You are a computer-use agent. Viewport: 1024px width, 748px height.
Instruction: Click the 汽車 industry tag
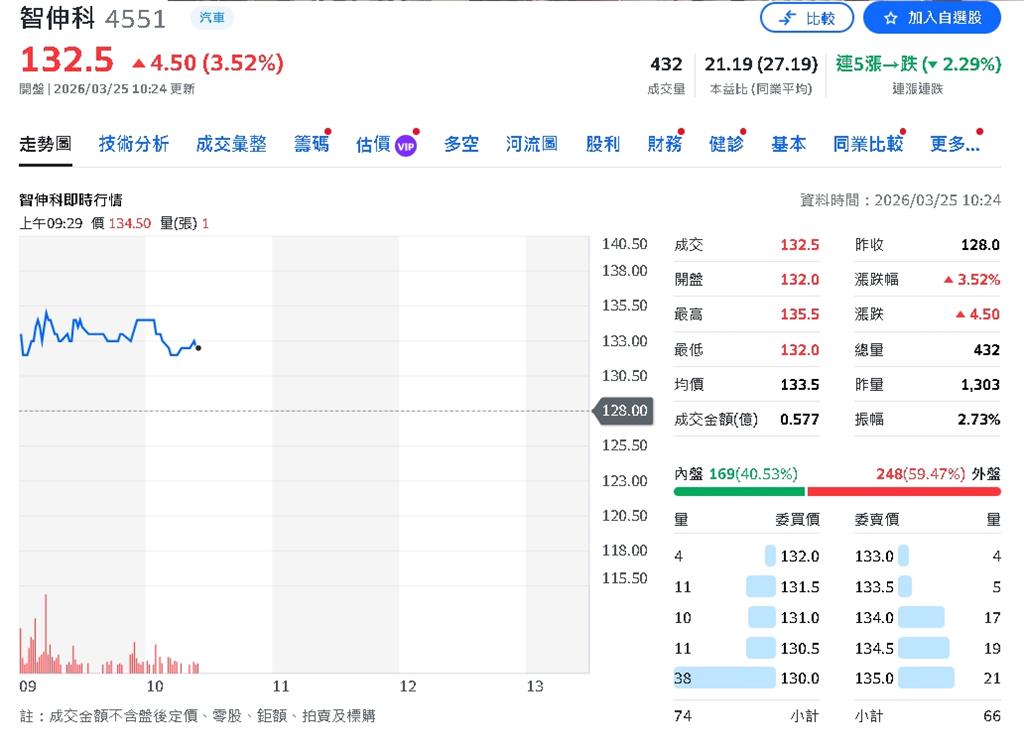(x=211, y=18)
